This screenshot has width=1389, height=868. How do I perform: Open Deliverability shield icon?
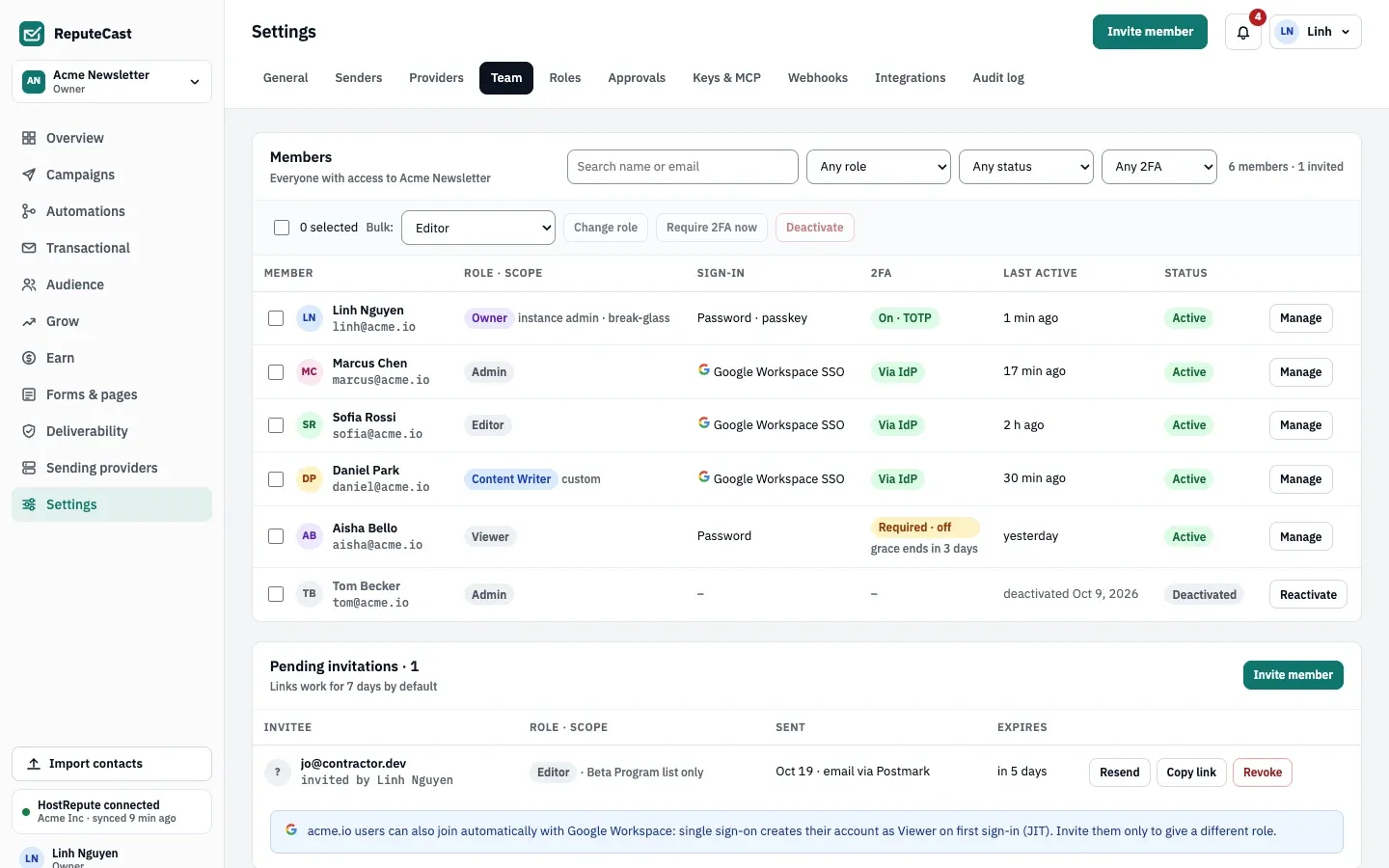click(x=29, y=431)
